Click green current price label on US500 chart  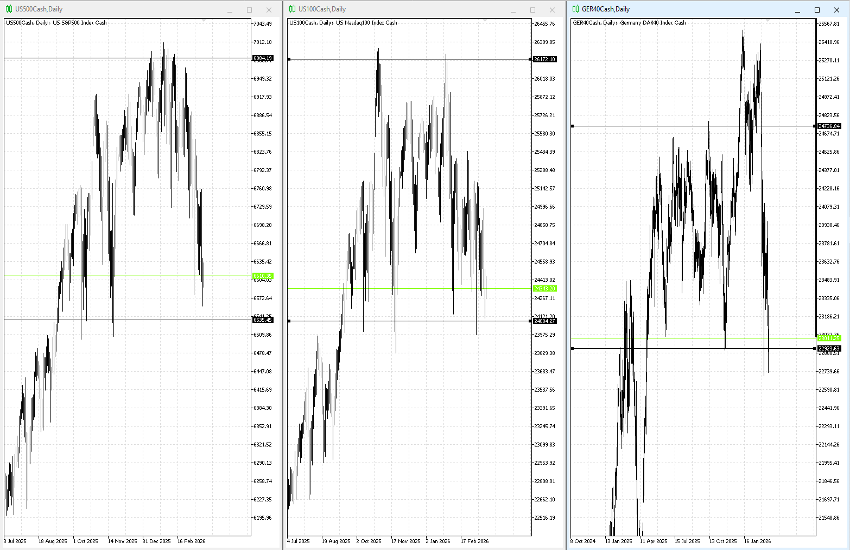[x=263, y=276]
